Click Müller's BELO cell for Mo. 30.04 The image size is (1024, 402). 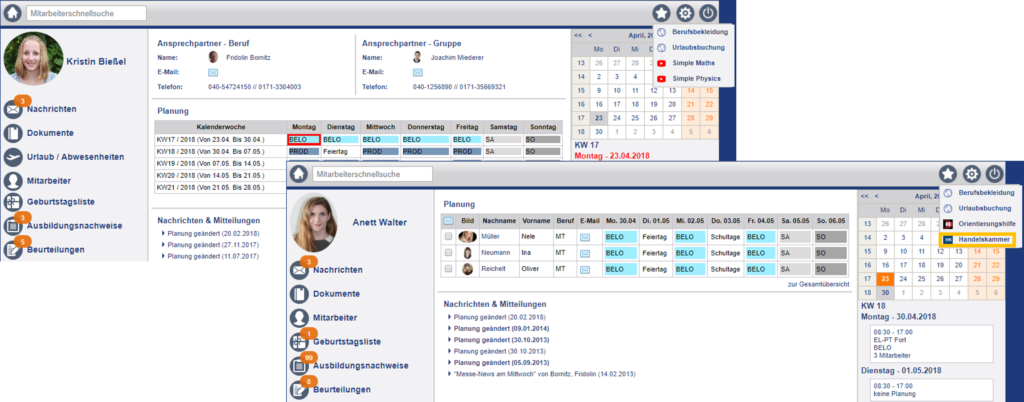click(621, 237)
